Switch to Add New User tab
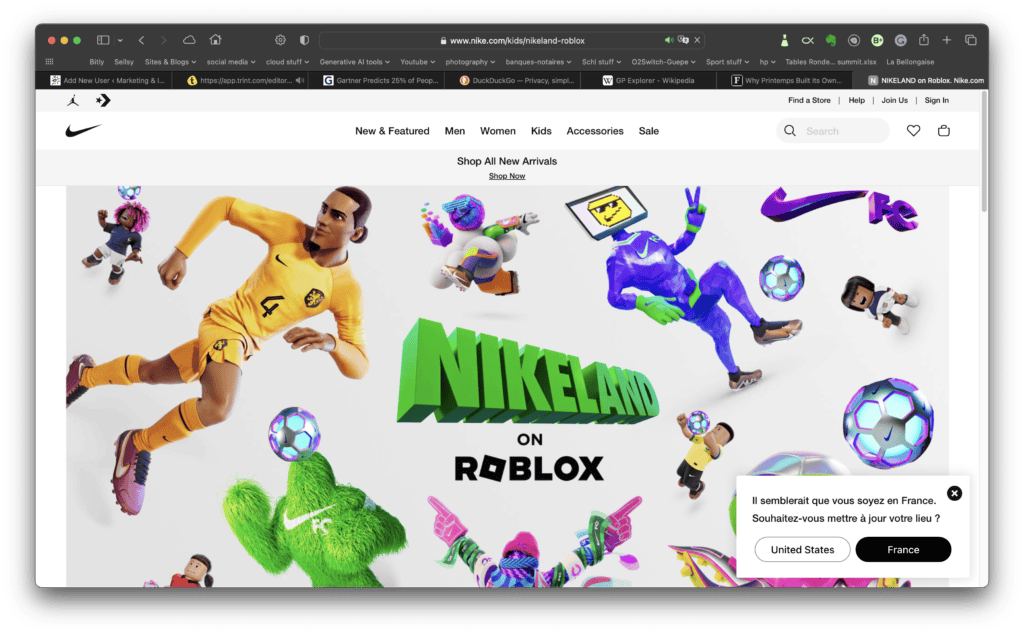The image size is (1024, 634). (107, 80)
